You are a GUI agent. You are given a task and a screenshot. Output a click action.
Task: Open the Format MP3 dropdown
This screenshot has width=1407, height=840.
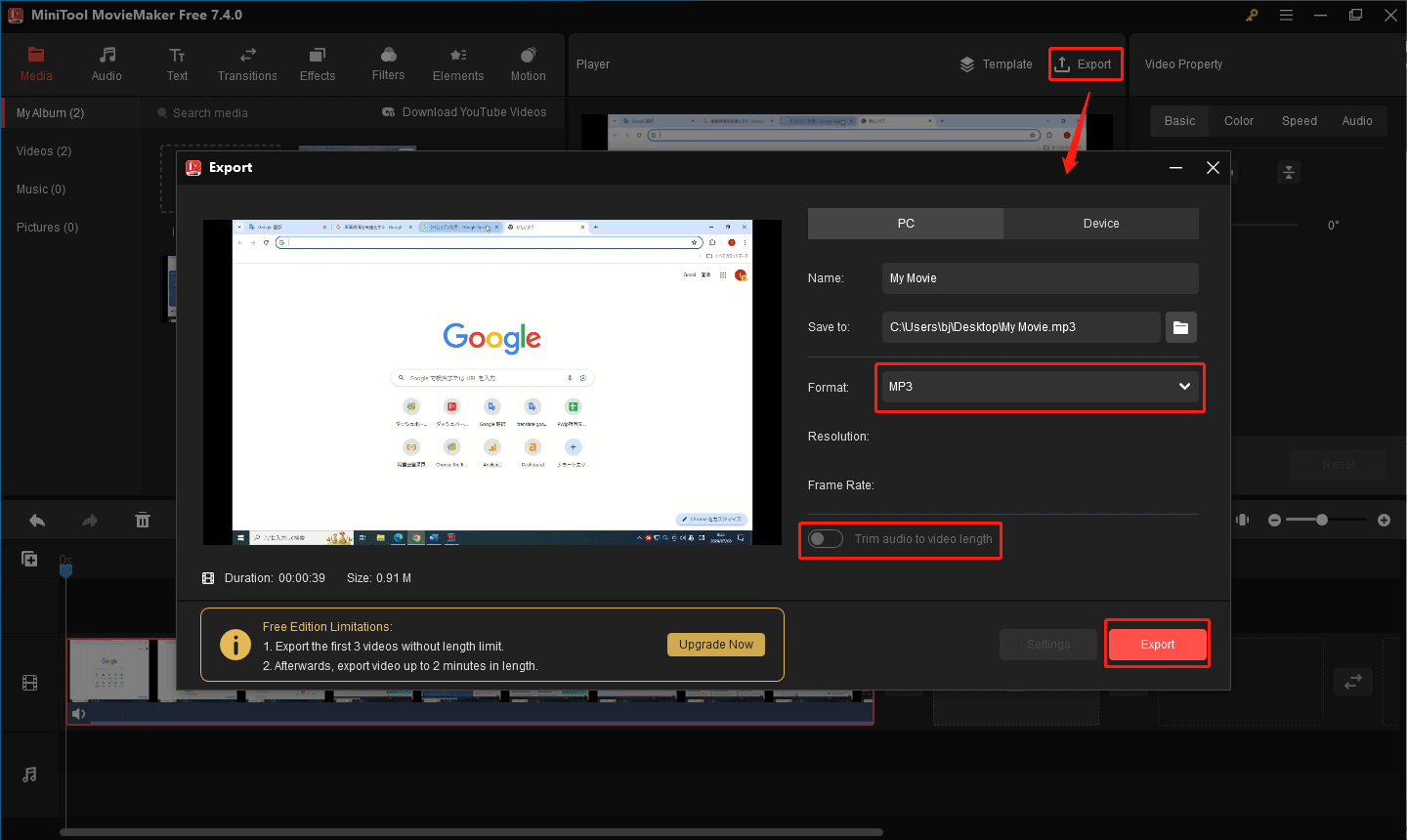1040,387
